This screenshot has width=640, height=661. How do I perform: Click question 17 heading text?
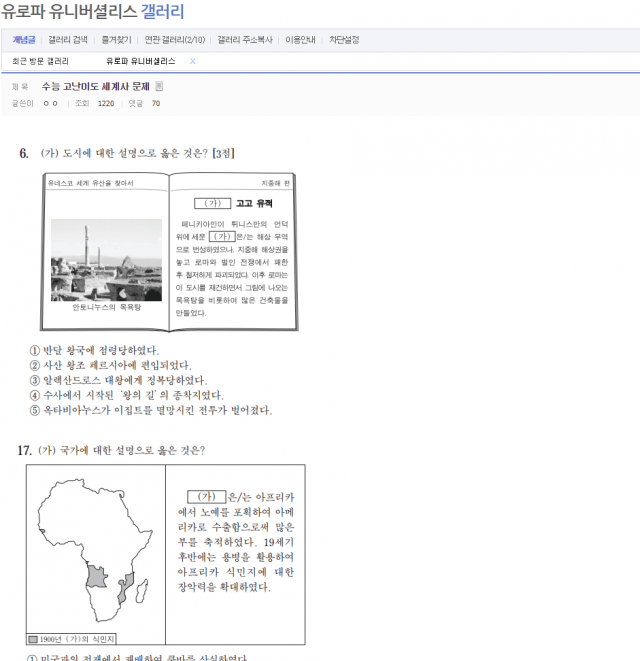tap(111, 451)
